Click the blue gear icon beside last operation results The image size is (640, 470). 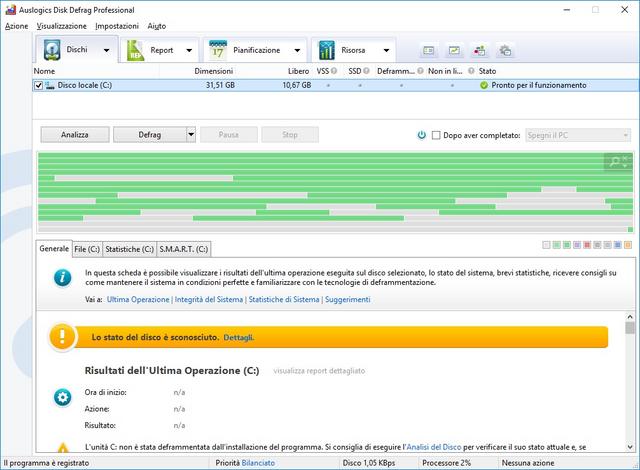62,397
